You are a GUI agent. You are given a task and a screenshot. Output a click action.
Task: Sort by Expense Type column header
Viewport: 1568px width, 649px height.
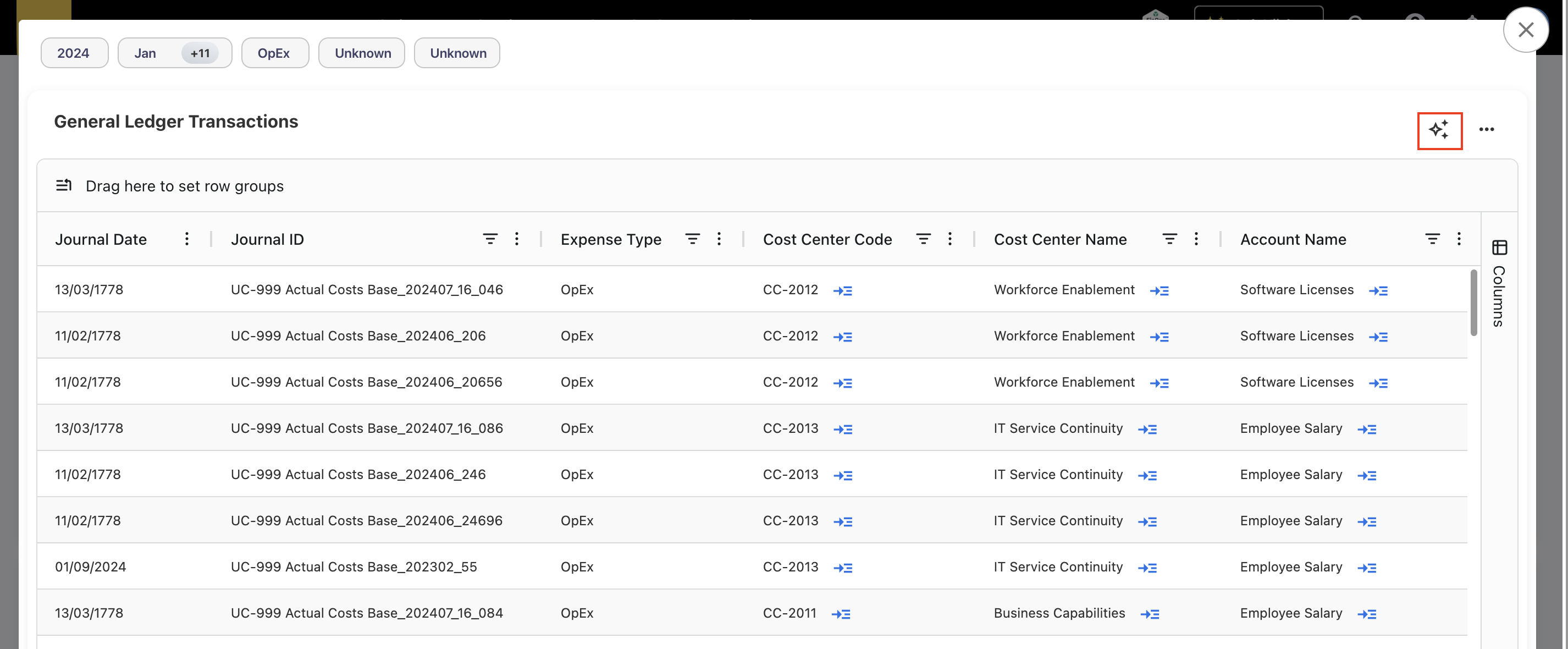coord(610,239)
